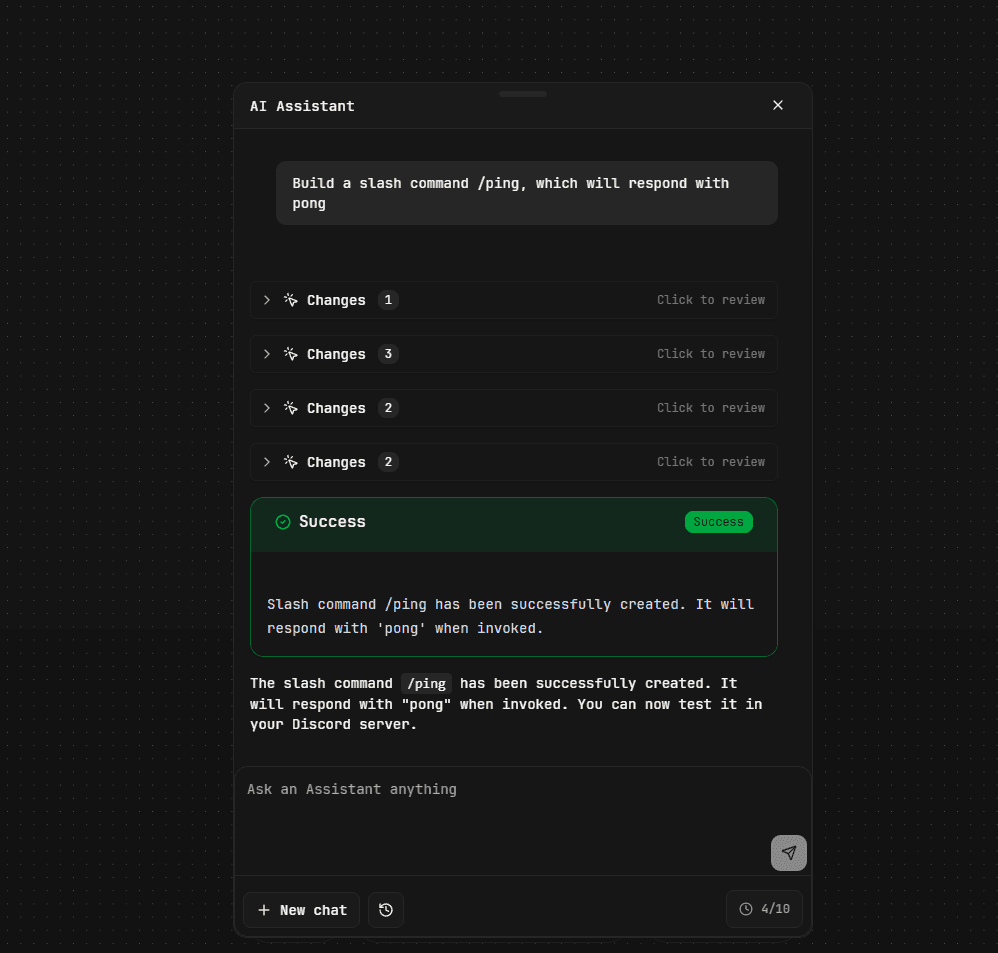Viewport: 998px width, 953px height.
Task: Click the sparkle icon on the first Changes row
Action: [x=290, y=300]
